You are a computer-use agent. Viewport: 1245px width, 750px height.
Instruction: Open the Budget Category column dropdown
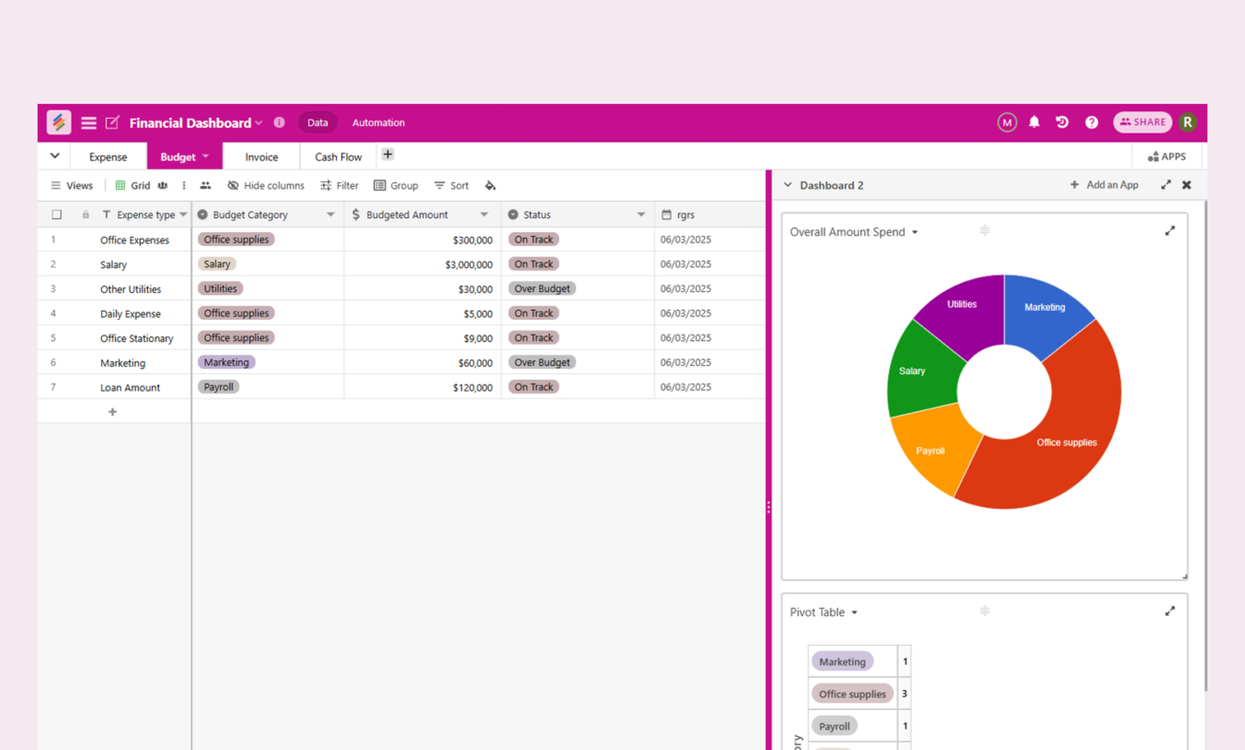click(330, 215)
